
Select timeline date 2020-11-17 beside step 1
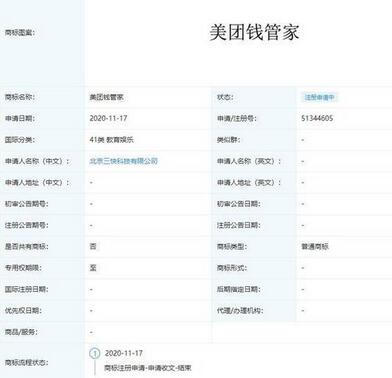pos(124,353)
